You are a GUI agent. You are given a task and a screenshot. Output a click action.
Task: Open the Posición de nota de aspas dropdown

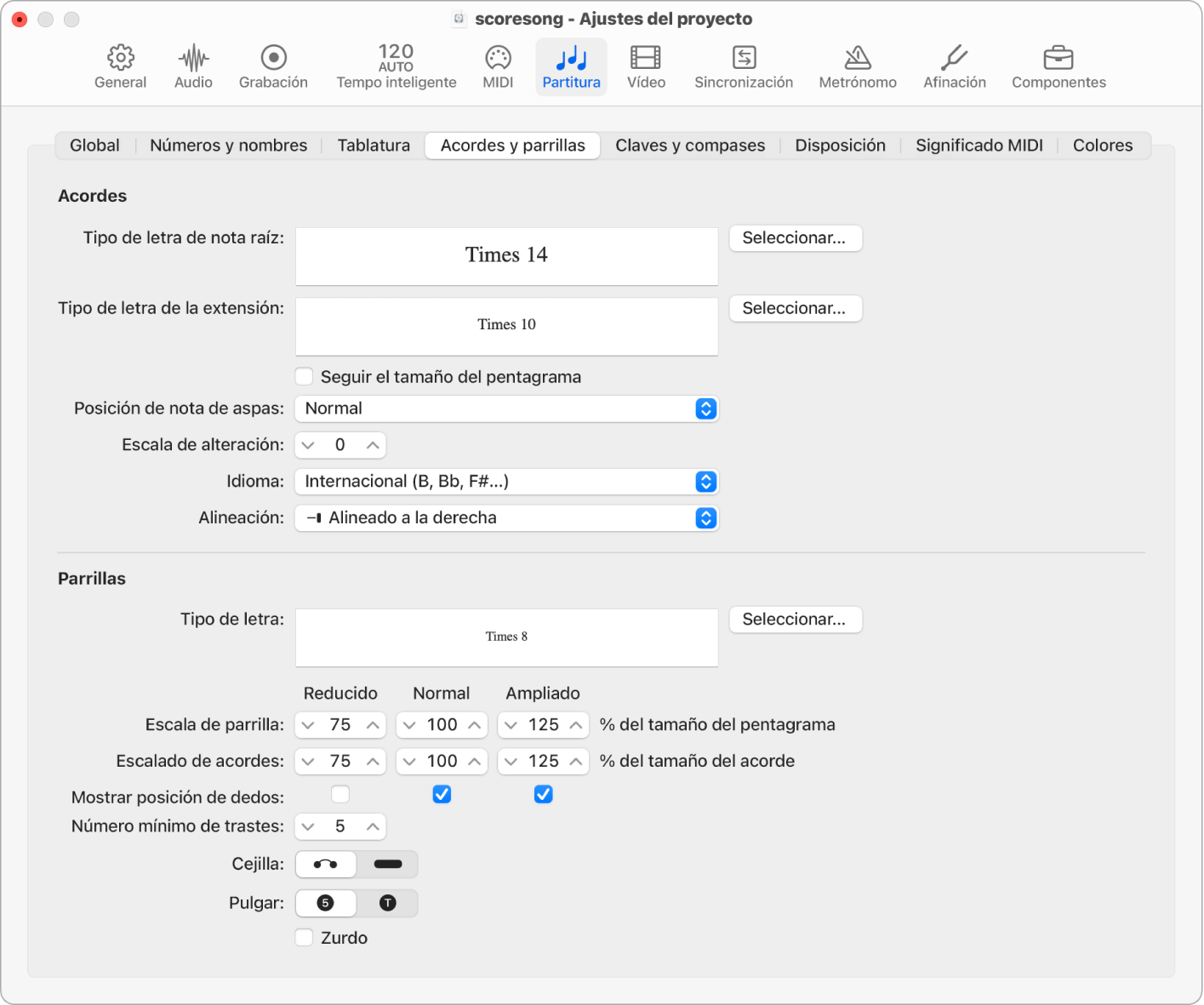pyautogui.click(x=506, y=408)
